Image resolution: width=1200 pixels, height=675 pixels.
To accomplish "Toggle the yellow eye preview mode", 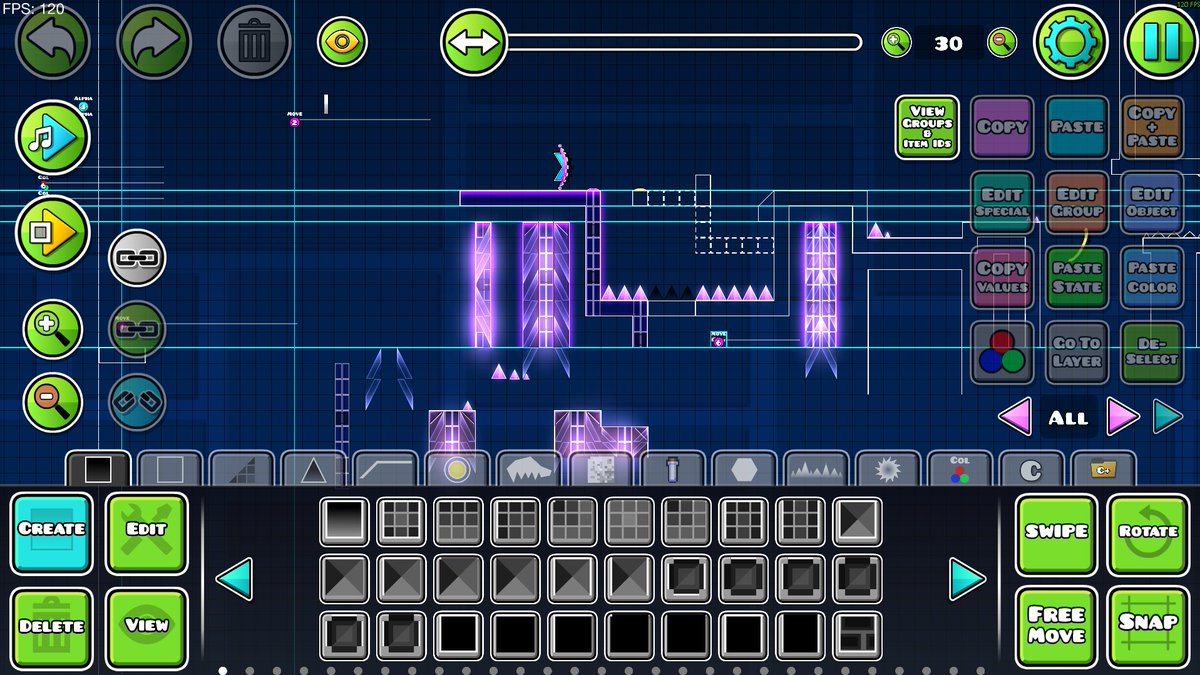I will [342, 42].
